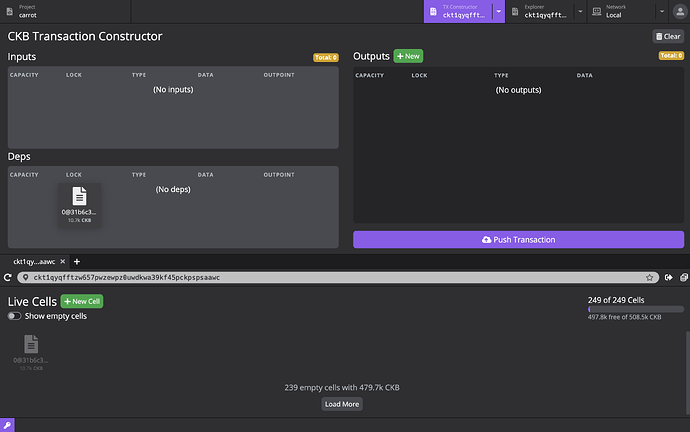Click the Live Cells vertical scrollbar
Viewport: 690px width, 432px height.
tap(687, 373)
